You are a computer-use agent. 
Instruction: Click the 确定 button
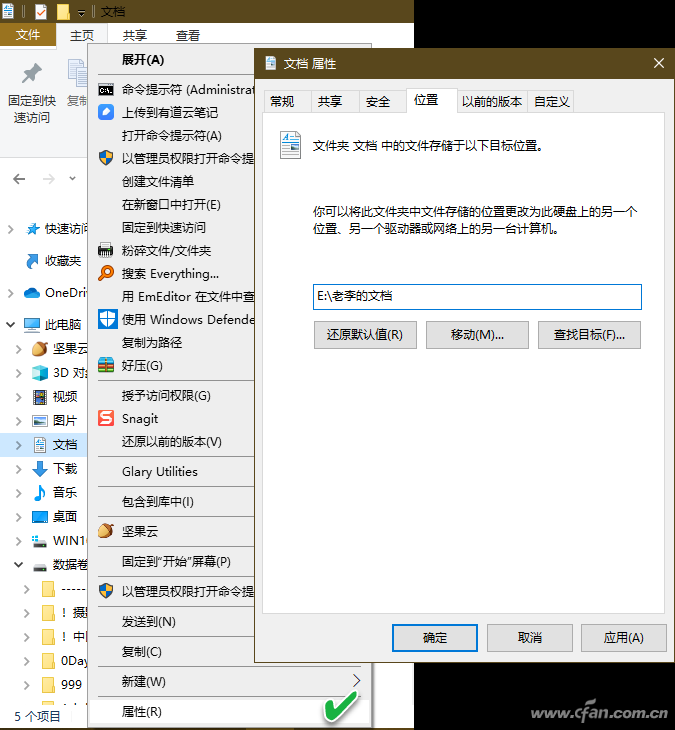click(x=435, y=638)
